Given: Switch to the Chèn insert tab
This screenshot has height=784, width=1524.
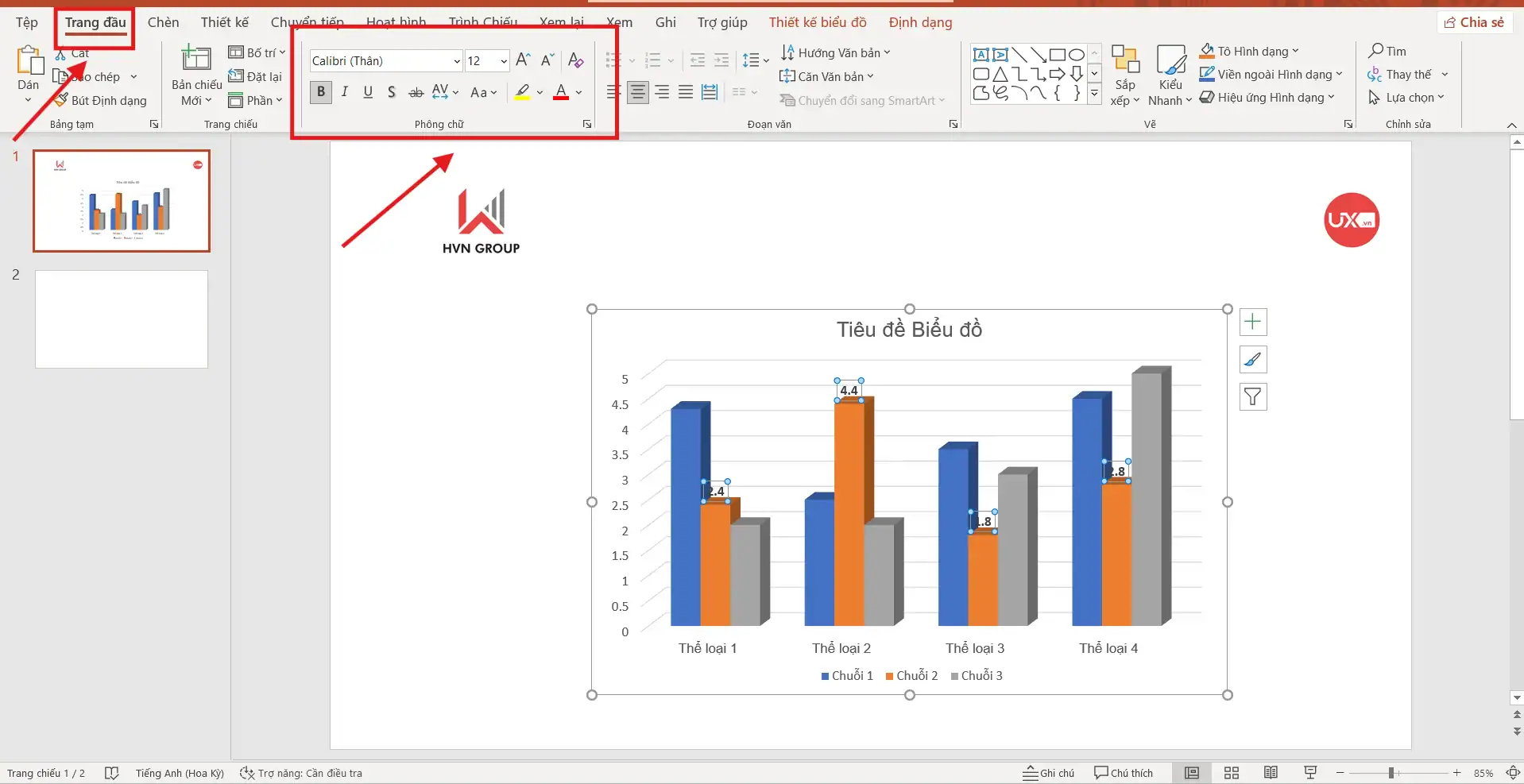Looking at the screenshot, I should point(164,22).
